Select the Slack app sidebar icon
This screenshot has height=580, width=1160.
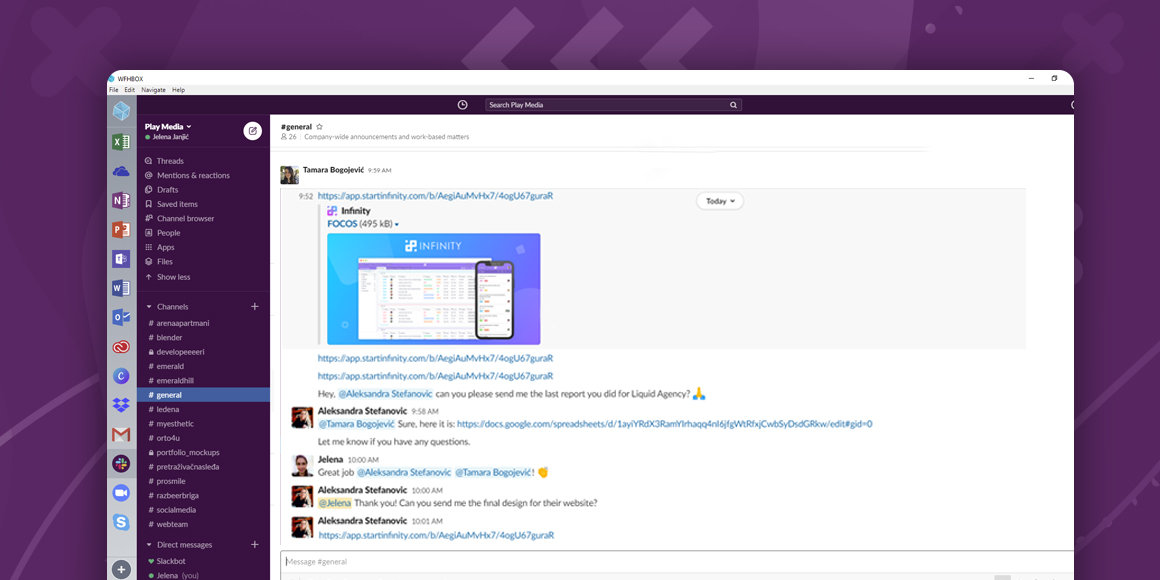(x=121, y=464)
